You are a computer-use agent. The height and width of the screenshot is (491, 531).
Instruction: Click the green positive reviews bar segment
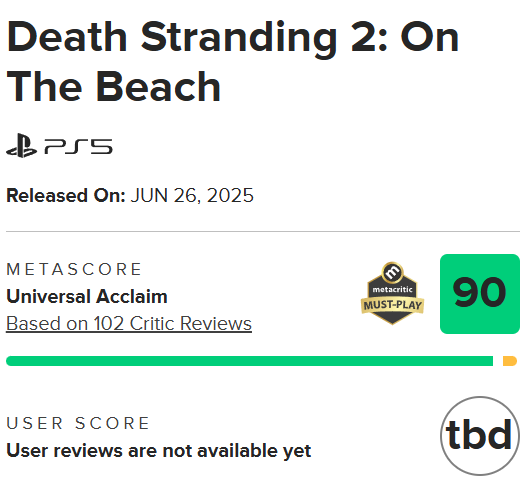(250, 361)
